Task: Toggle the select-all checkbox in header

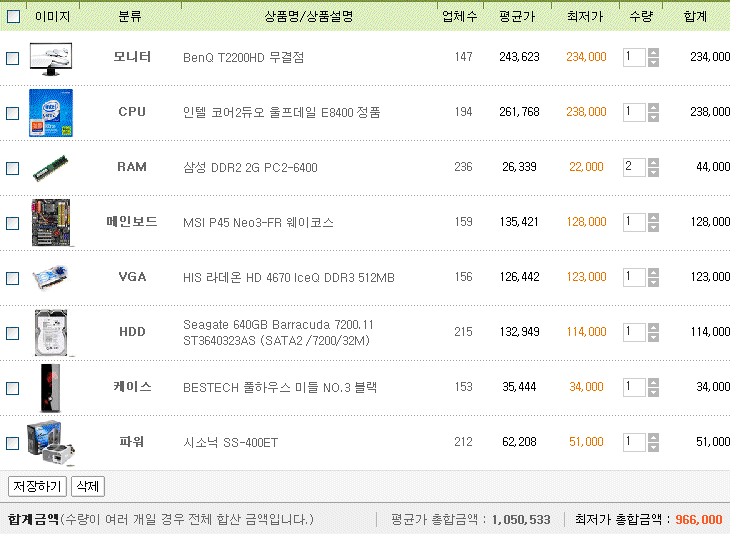Action: 14,17
